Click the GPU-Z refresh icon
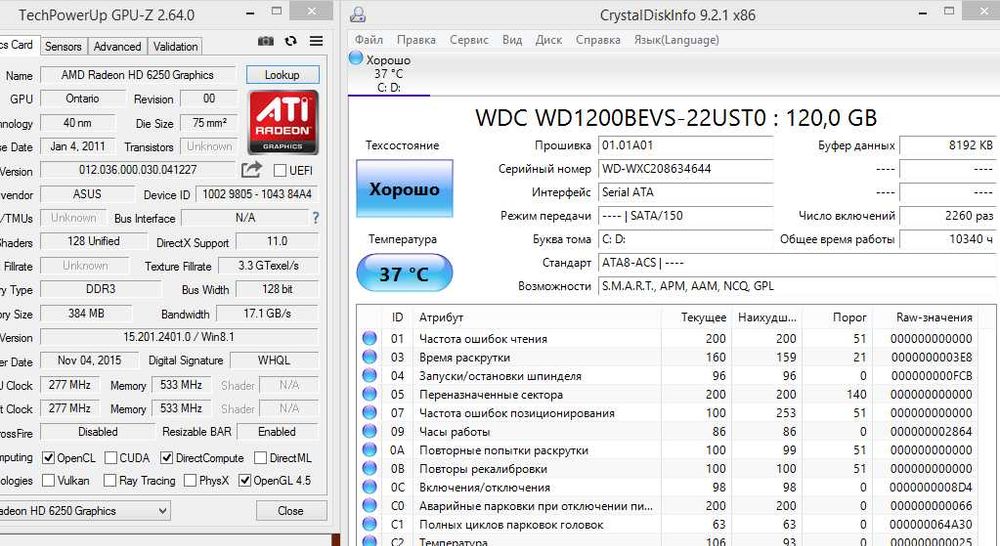The image size is (1000, 546). click(x=291, y=41)
